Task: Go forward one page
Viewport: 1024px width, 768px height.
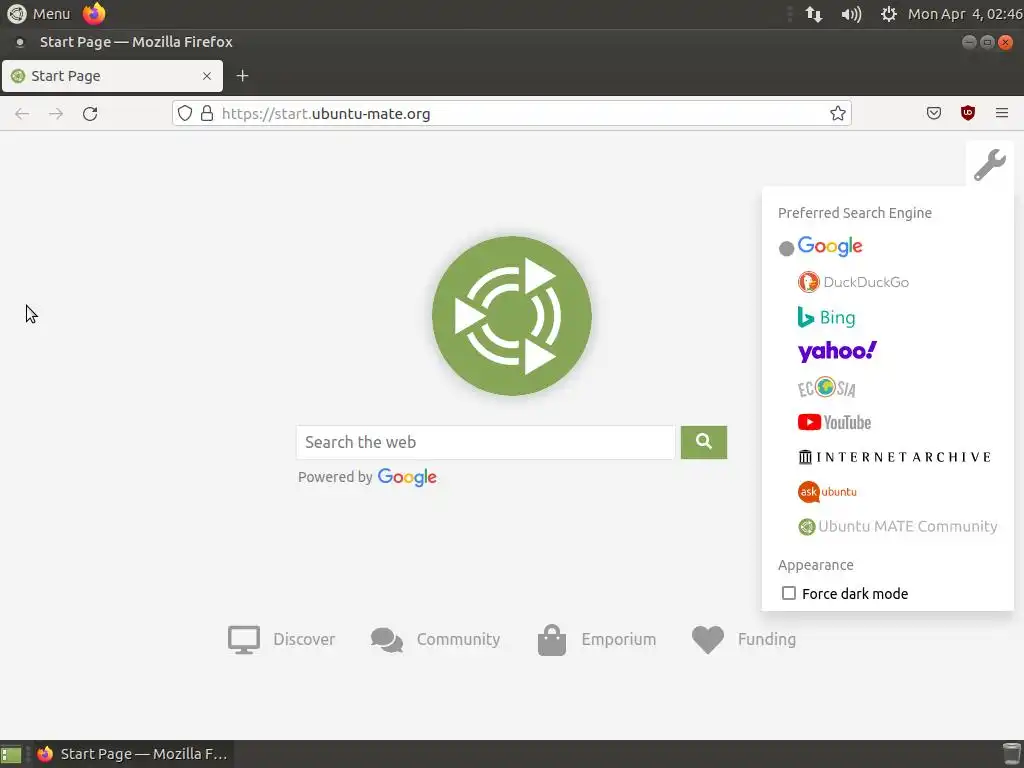Action: tap(56, 114)
